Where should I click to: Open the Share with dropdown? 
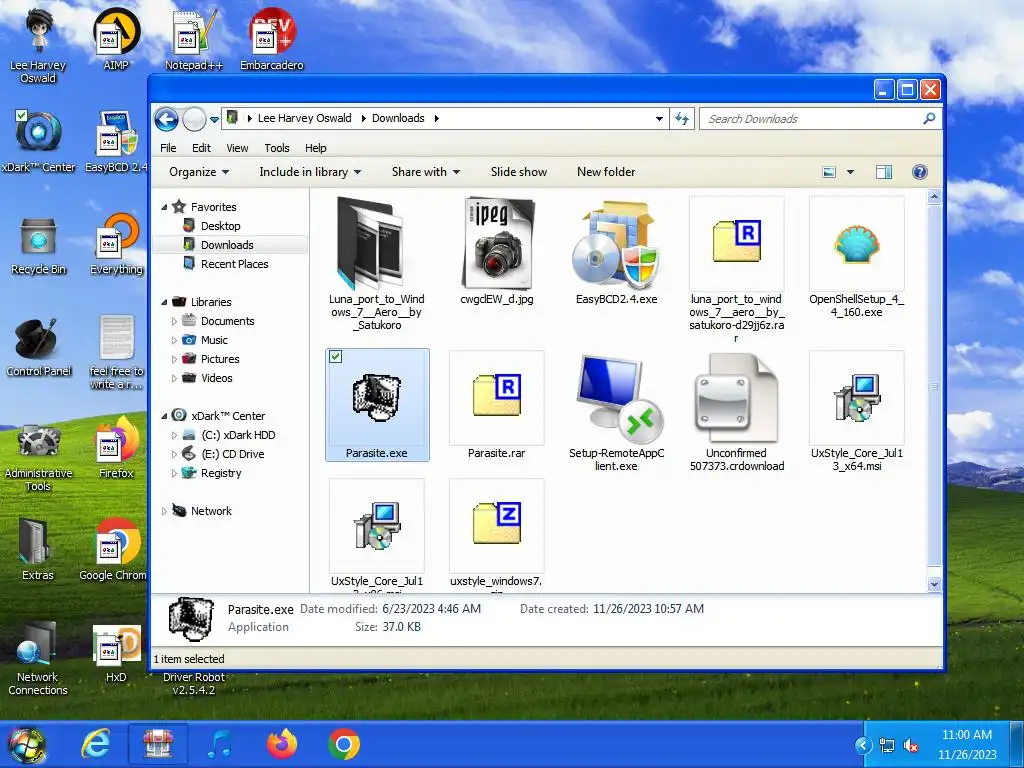coord(426,172)
